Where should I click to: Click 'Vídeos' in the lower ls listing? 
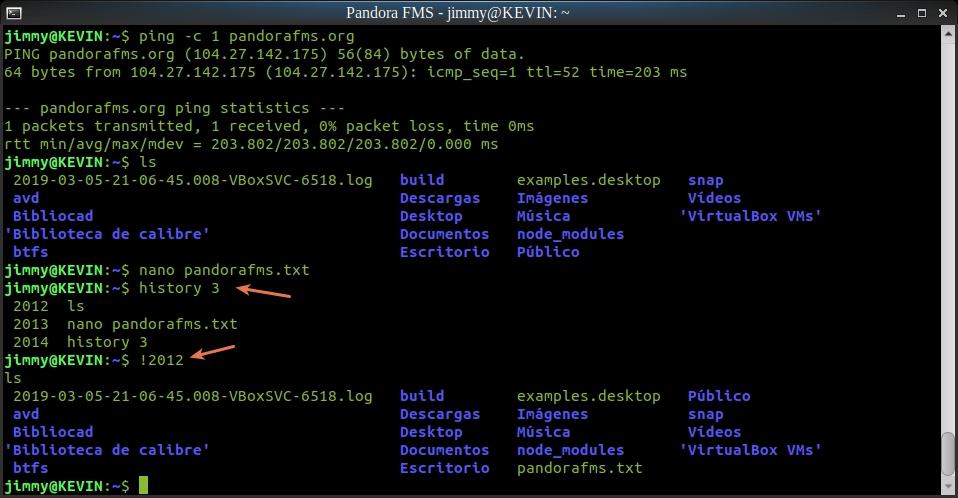coord(714,432)
